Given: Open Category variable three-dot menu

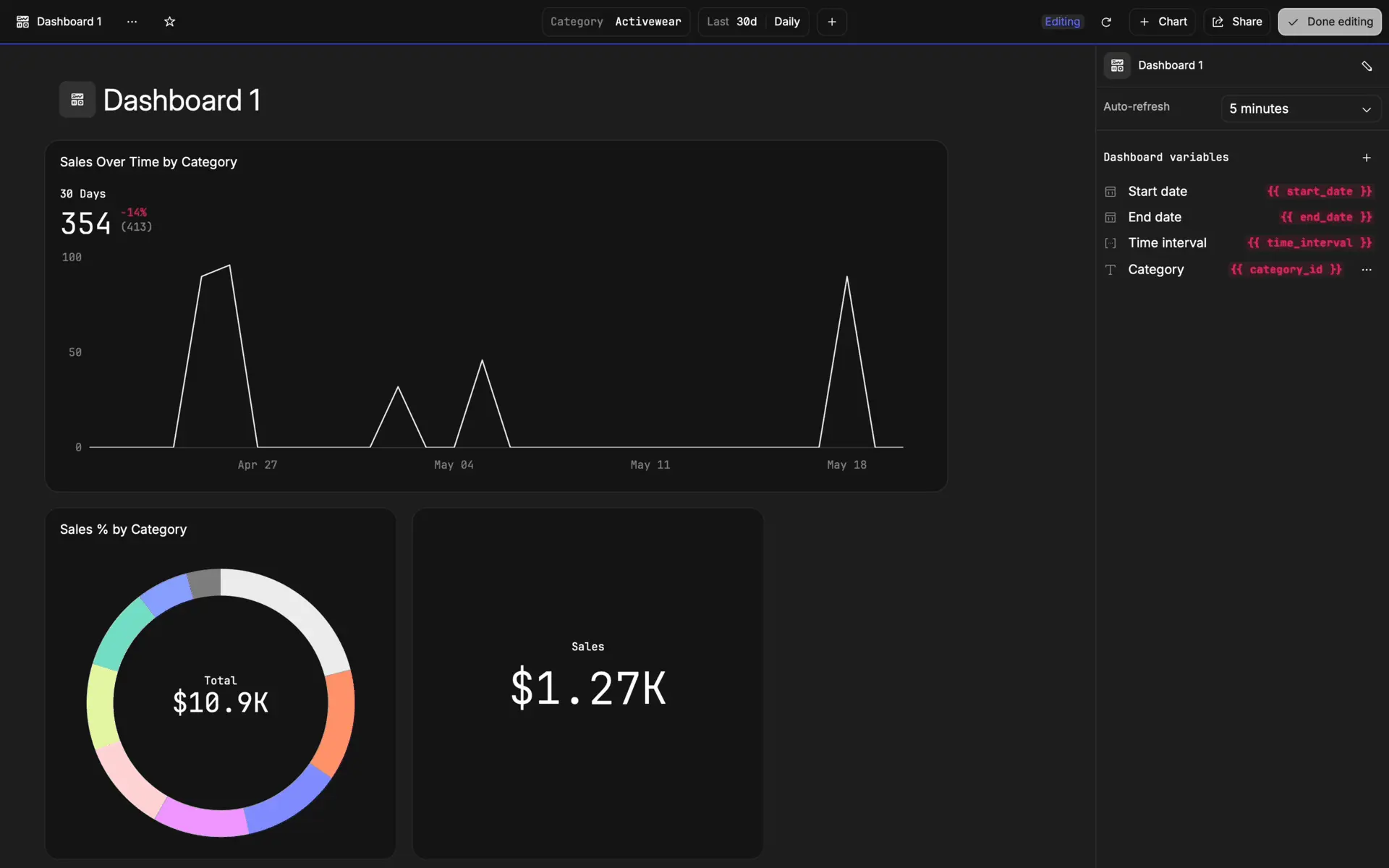Looking at the screenshot, I should coord(1366,270).
